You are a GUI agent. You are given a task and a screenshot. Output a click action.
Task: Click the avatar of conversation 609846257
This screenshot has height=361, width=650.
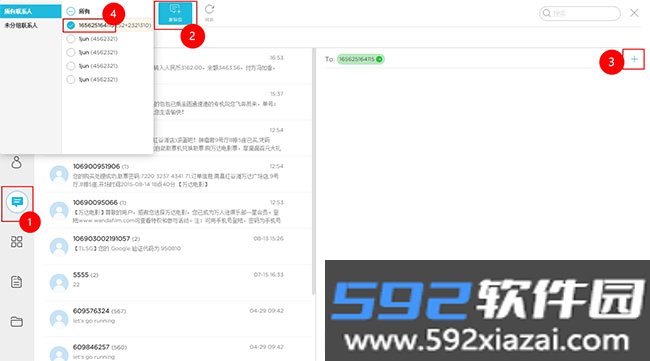click(59, 354)
